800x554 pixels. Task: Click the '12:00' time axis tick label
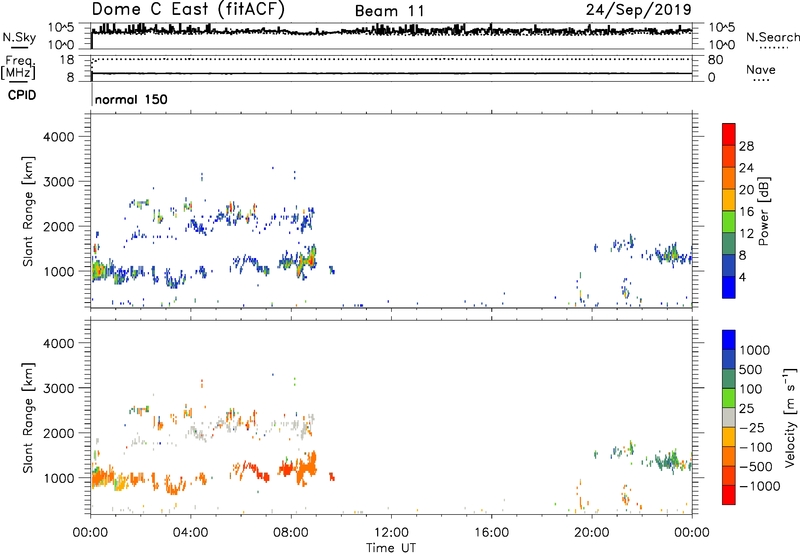coord(391,533)
